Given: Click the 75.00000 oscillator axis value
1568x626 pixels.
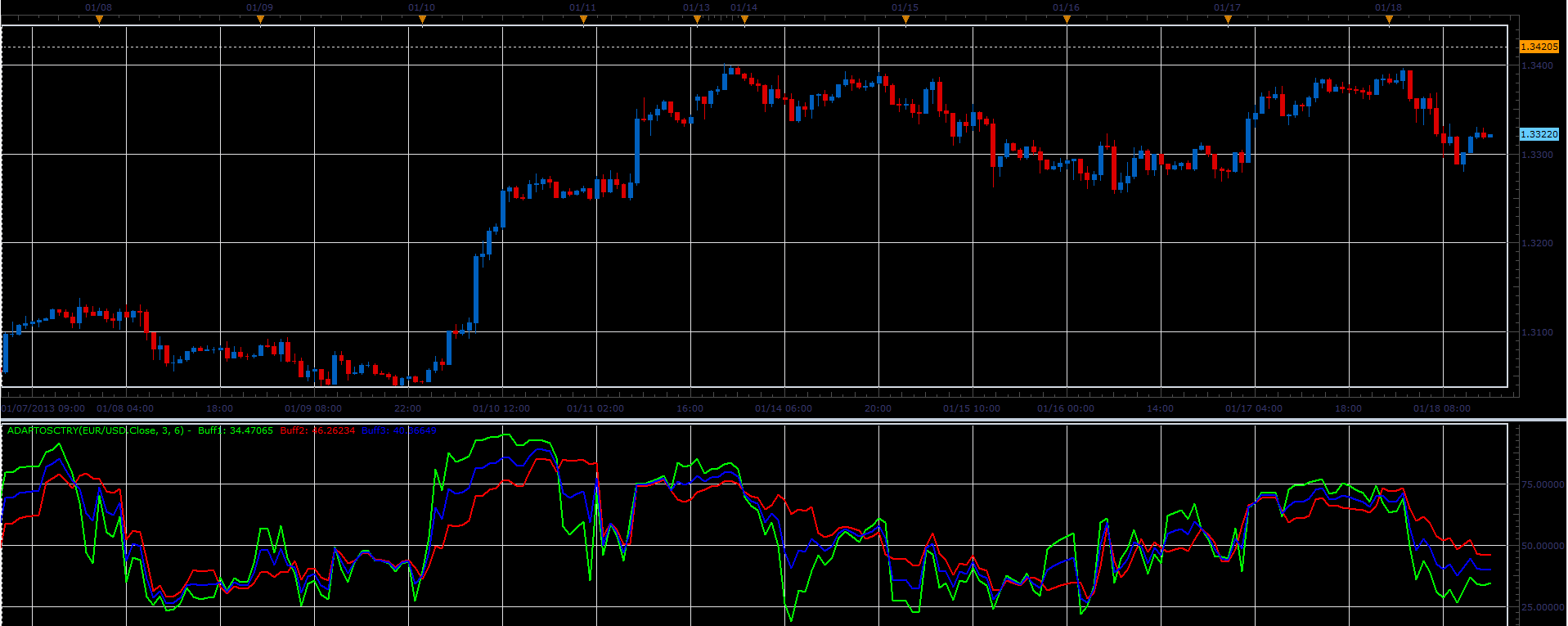Looking at the screenshot, I should coord(1543,484).
